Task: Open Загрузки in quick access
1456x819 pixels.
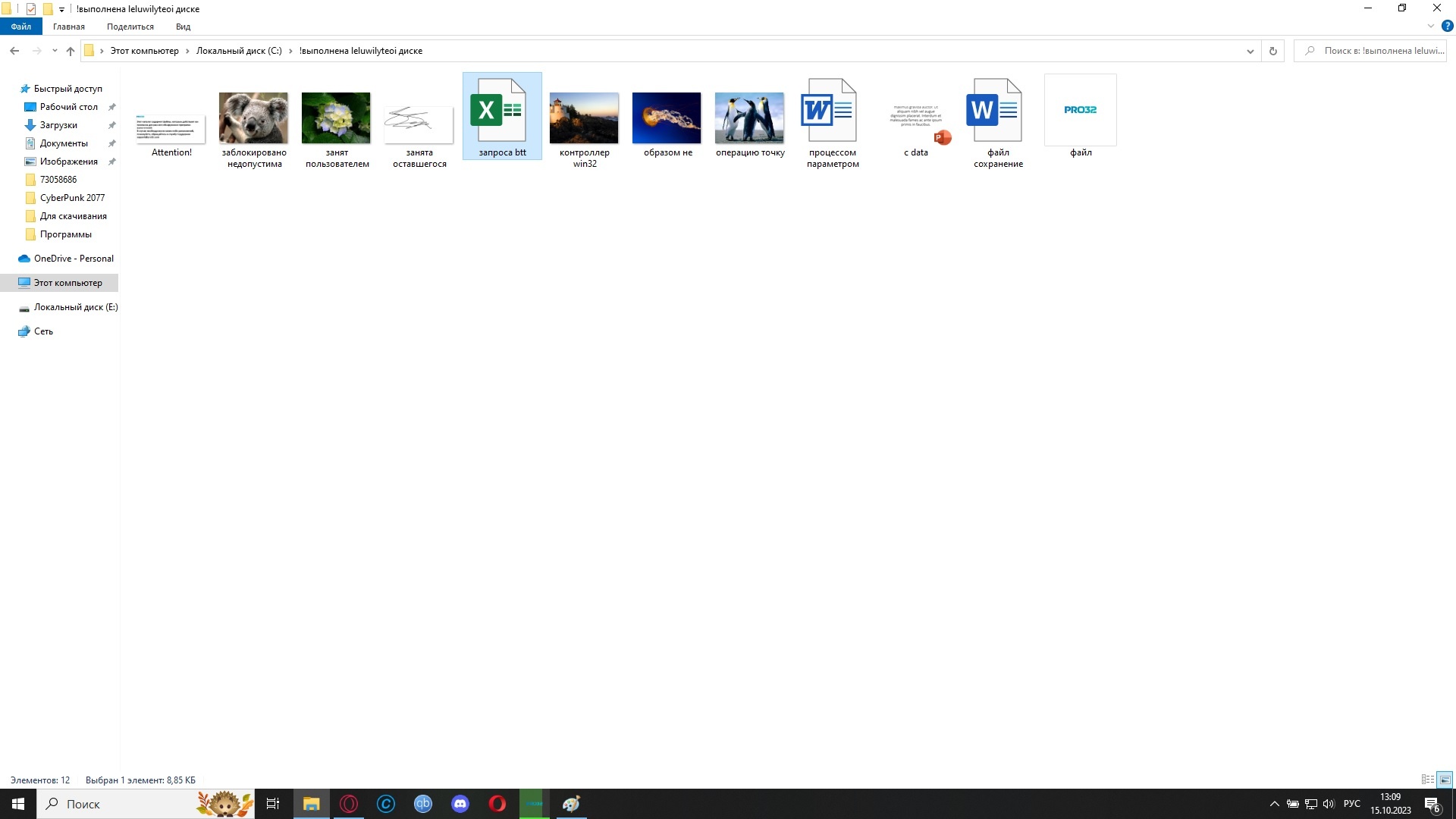Action: click(58, 125)
